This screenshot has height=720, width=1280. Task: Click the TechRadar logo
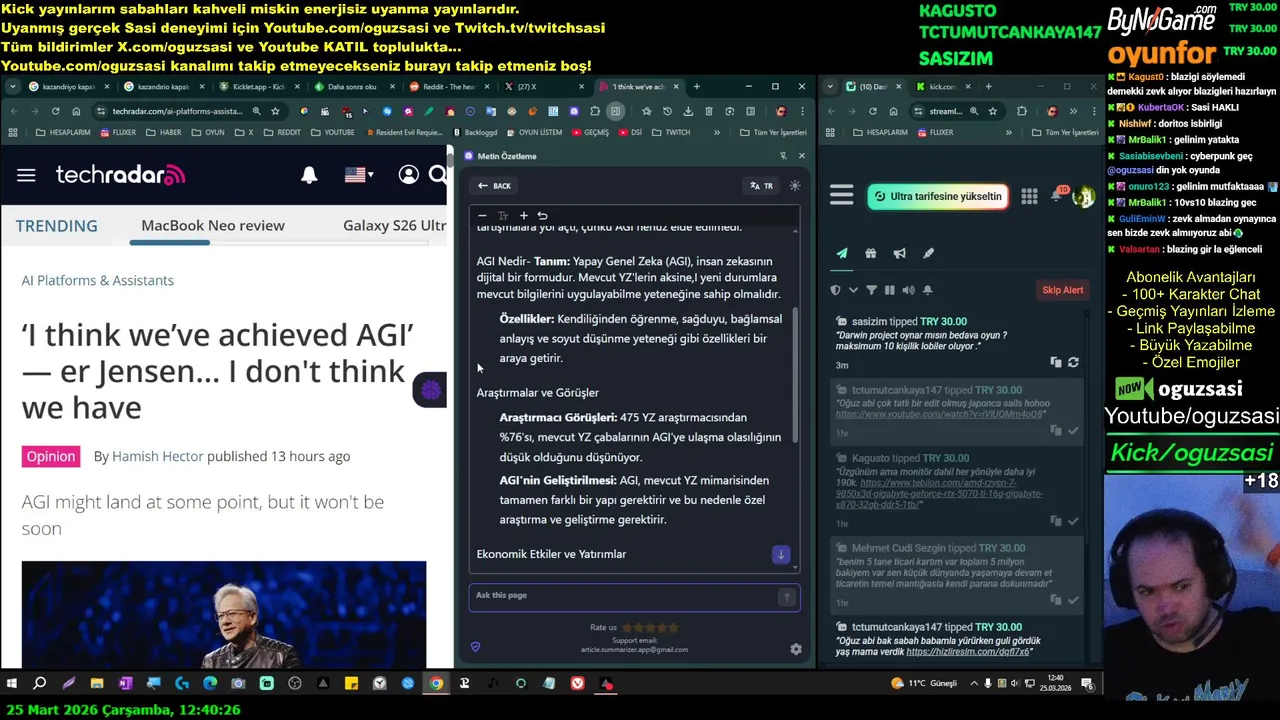[120, 175]
